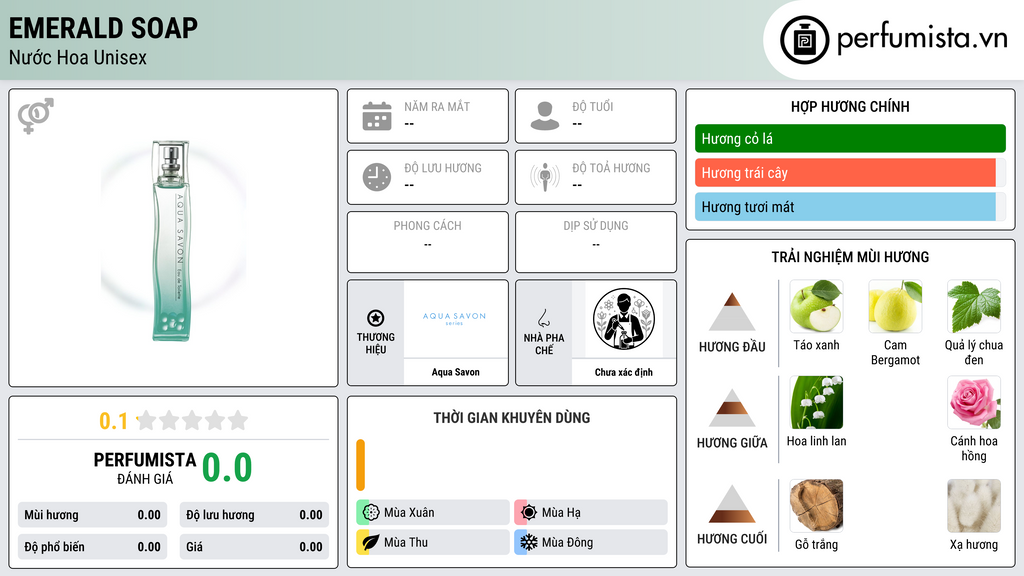
Task: Click the Aqua Savon brand name link
Action: (x=455, y=372)
